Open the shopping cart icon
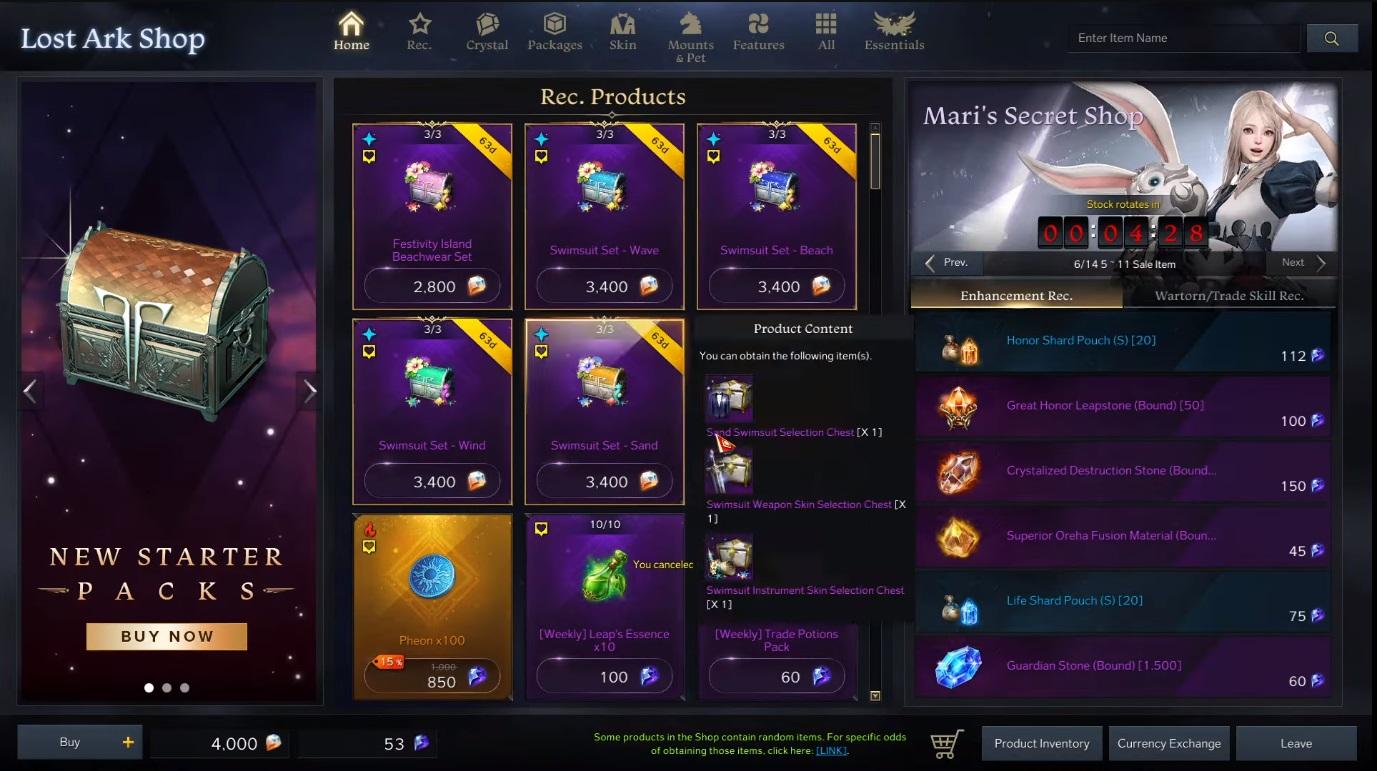This screenshot has width=1377, height=771. point(947,743)
